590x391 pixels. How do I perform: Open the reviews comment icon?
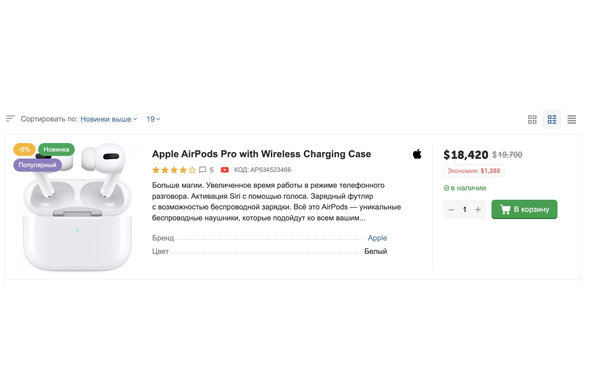202,170
